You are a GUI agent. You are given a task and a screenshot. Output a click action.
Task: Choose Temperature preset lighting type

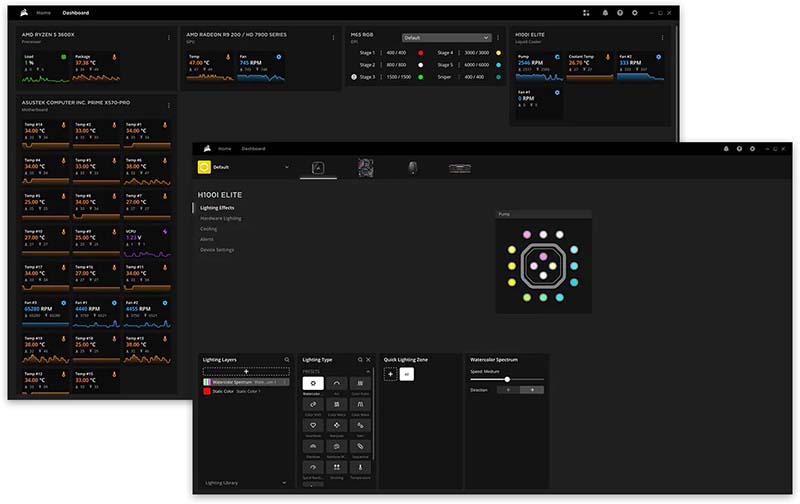pos(360,467)
